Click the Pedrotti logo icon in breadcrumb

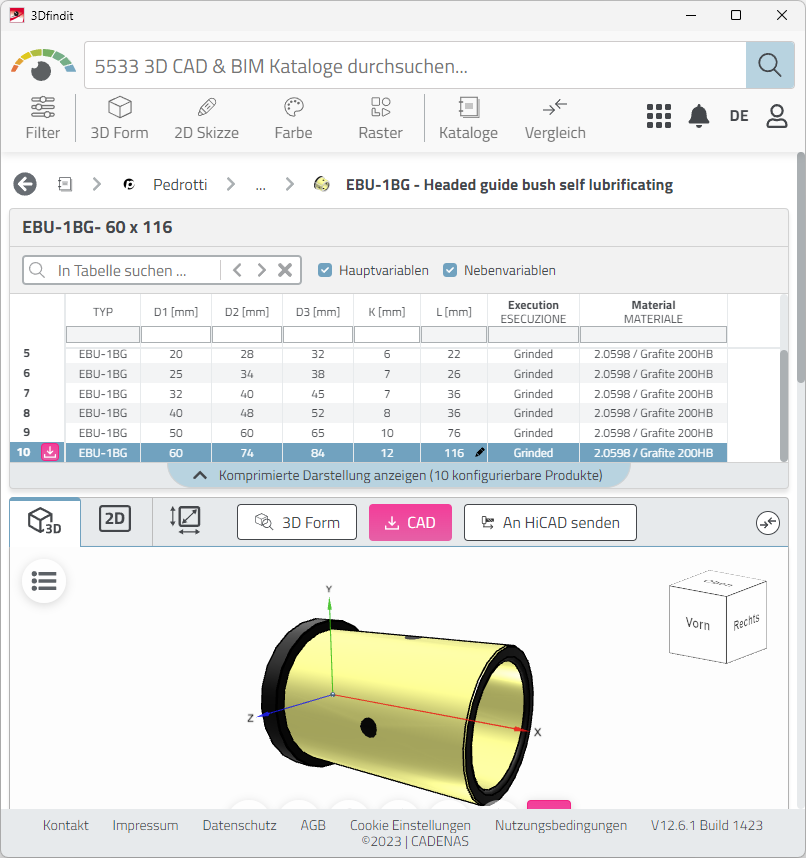(129, 184)
